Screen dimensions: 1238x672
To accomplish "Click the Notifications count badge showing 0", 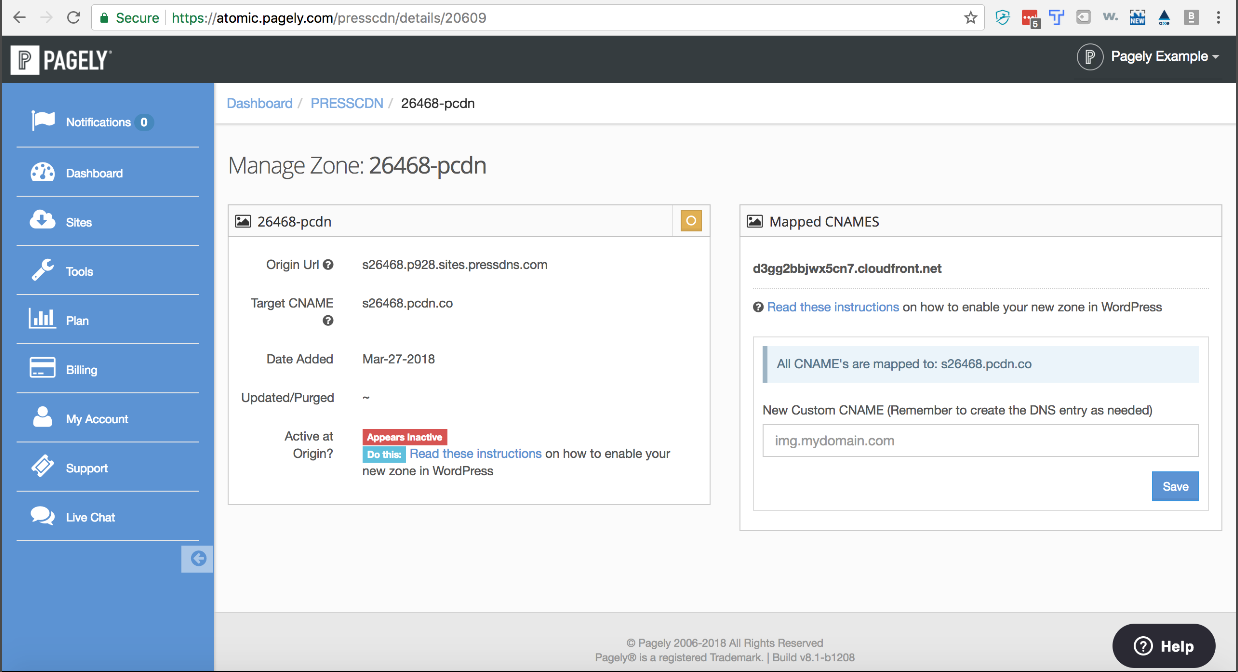I will click(144, 122).
